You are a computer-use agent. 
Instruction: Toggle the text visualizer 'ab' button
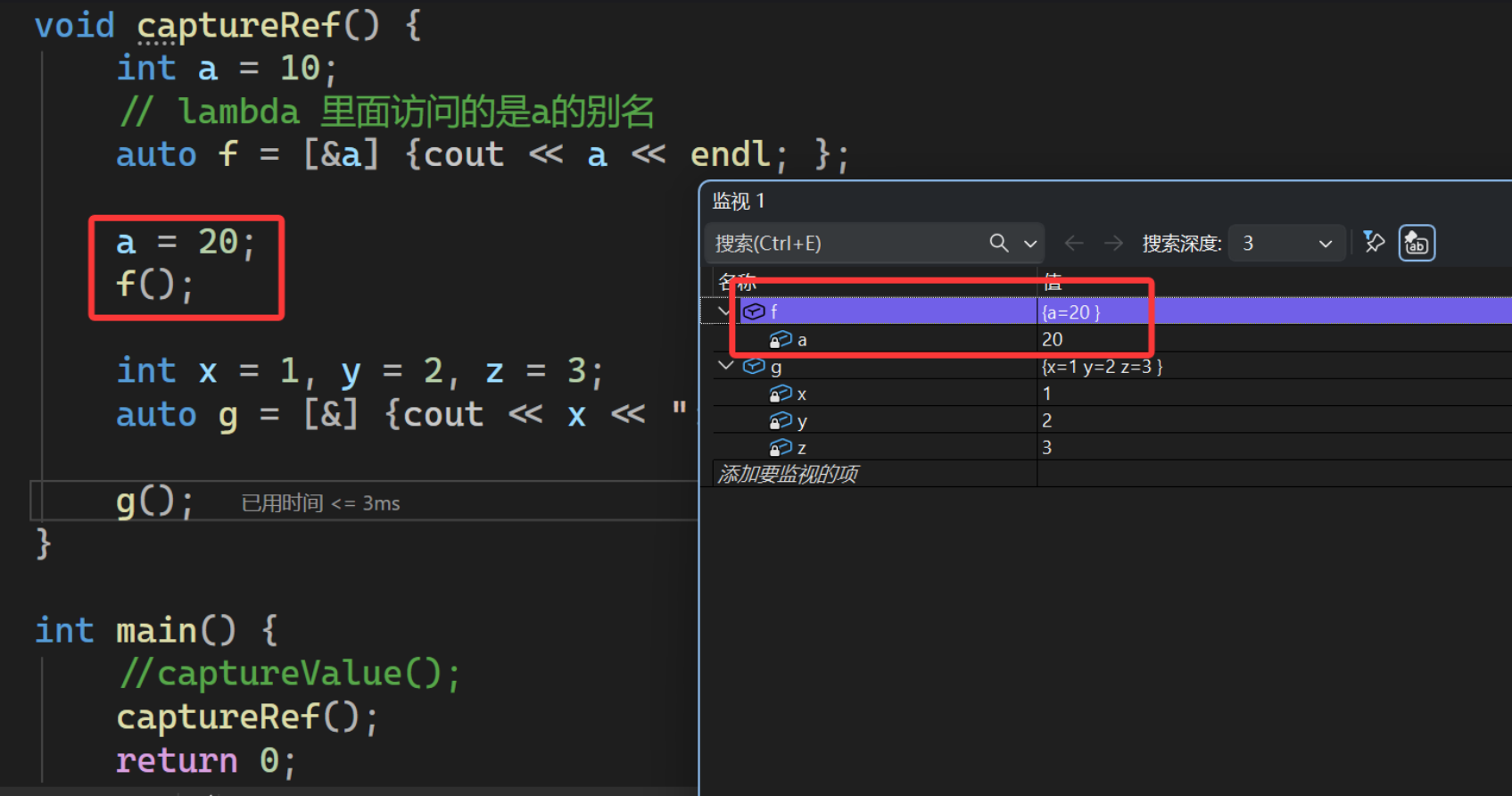point(1417,243)
